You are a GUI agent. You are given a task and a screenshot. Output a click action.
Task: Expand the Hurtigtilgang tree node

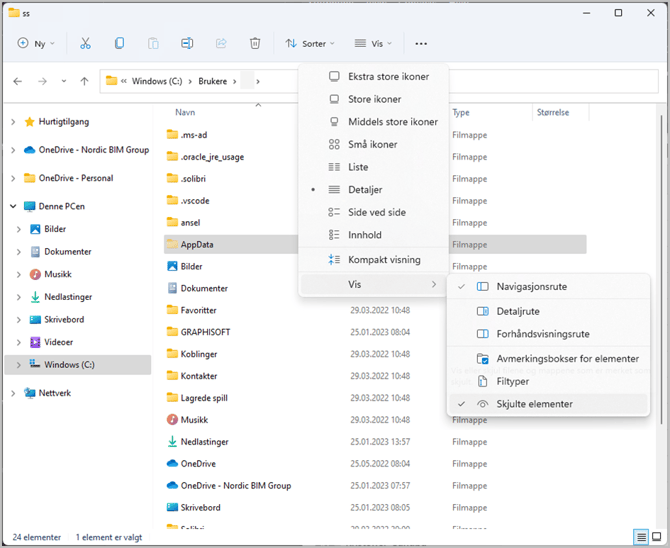click(13, 122)
